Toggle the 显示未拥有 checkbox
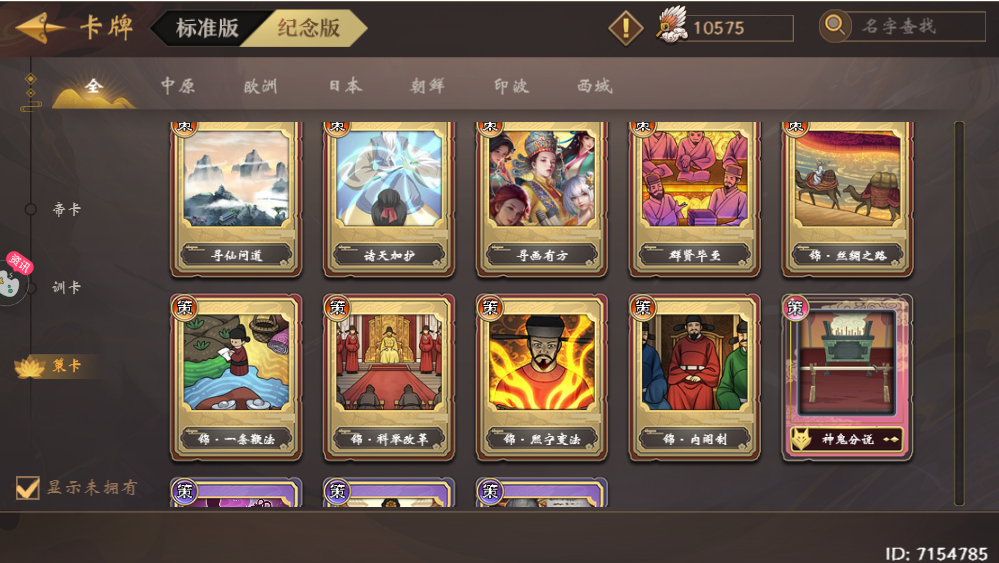 tap(27, 488)
